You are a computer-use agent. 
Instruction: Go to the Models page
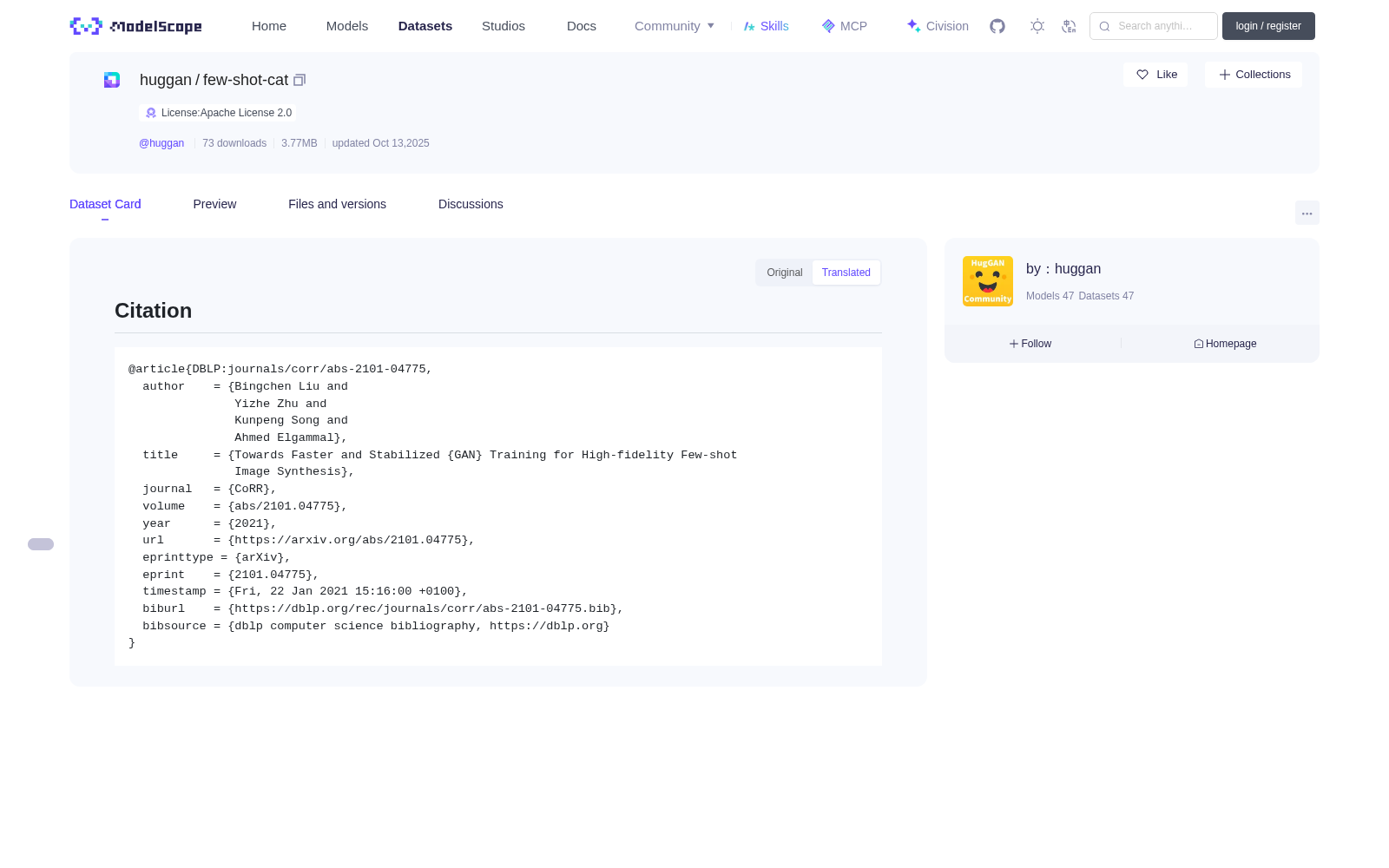[347, 26]
